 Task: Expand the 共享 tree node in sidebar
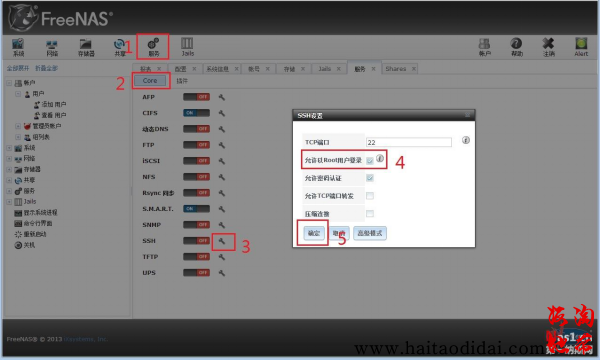coord(9,180)
